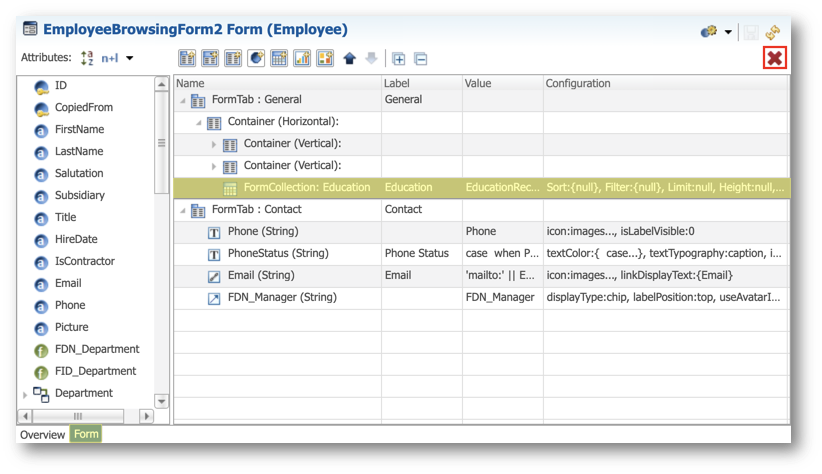This screenshot has width=822, height=474.
Task: Select the PhoneStatus (String) row
Action: click(x=481, y=254)
